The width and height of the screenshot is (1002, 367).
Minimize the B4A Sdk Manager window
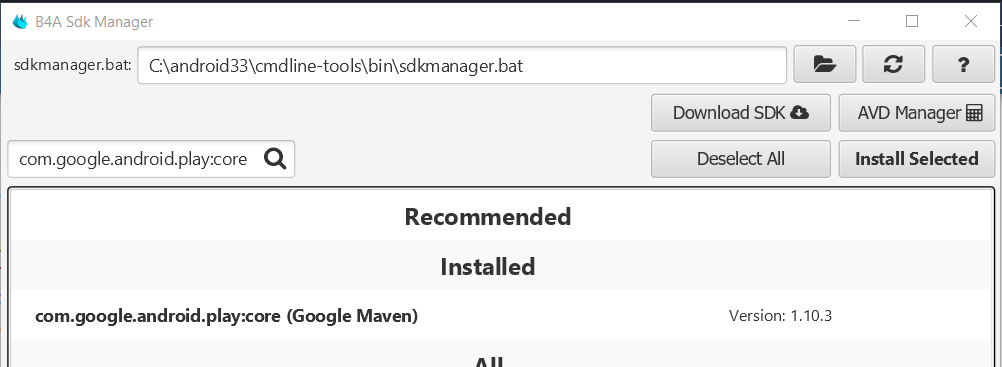[x=854, y=21]
